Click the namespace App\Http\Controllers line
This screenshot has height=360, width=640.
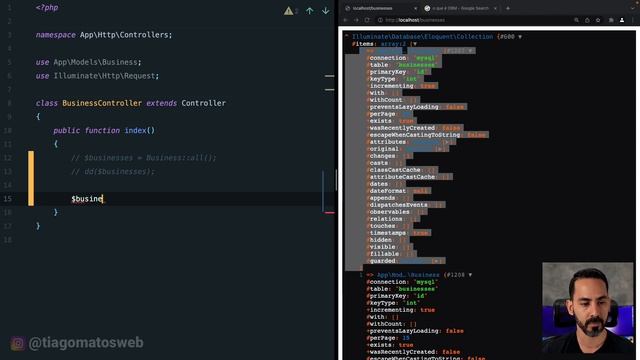pos(104,35)
